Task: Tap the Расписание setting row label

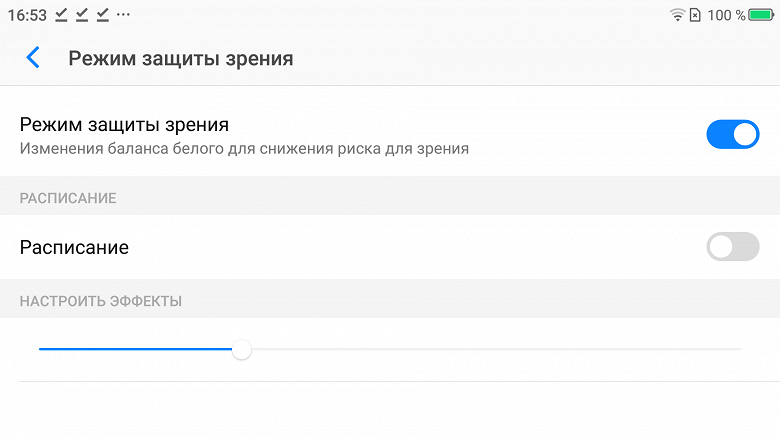Action: [74, 247]
